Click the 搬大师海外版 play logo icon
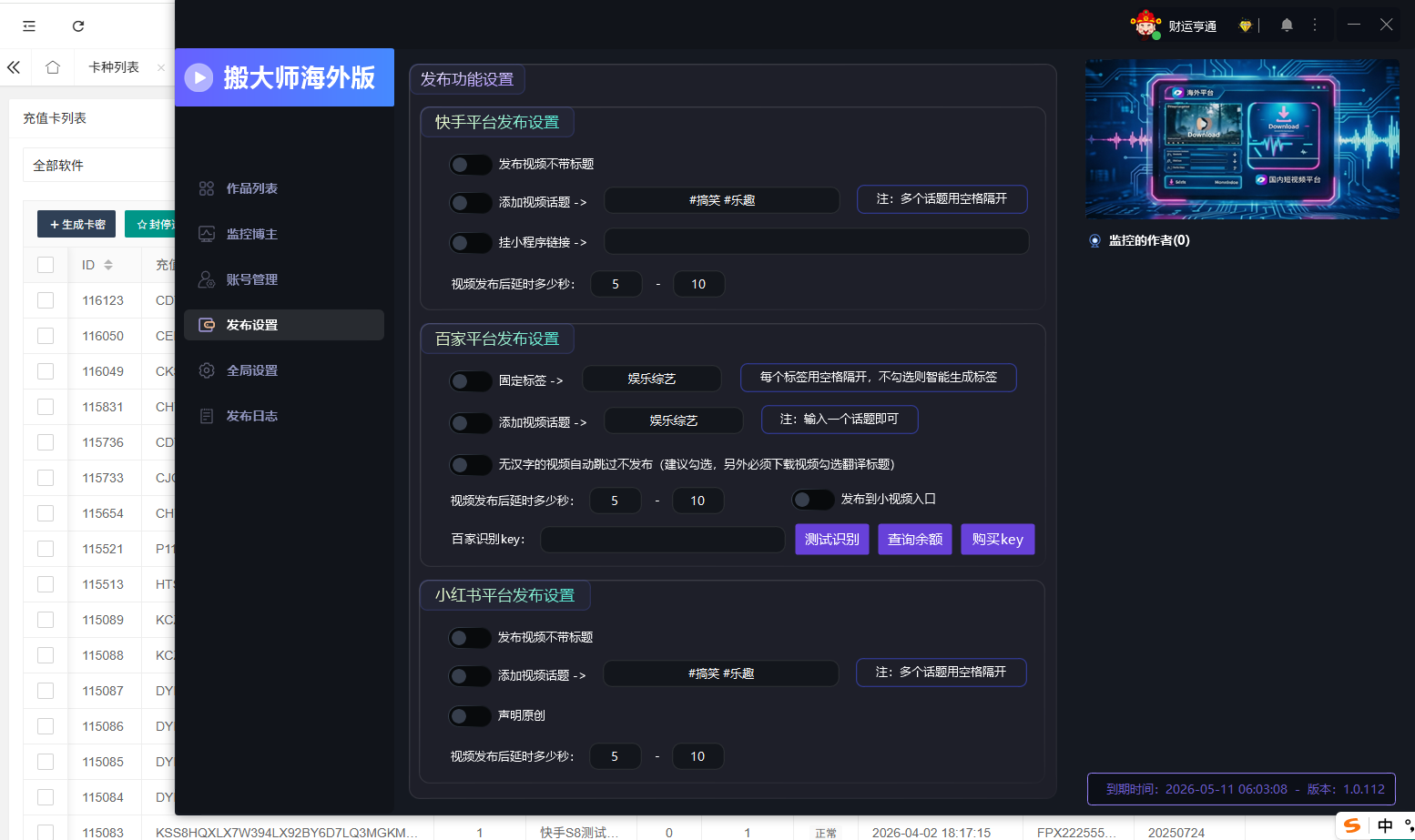 [199, 77]
